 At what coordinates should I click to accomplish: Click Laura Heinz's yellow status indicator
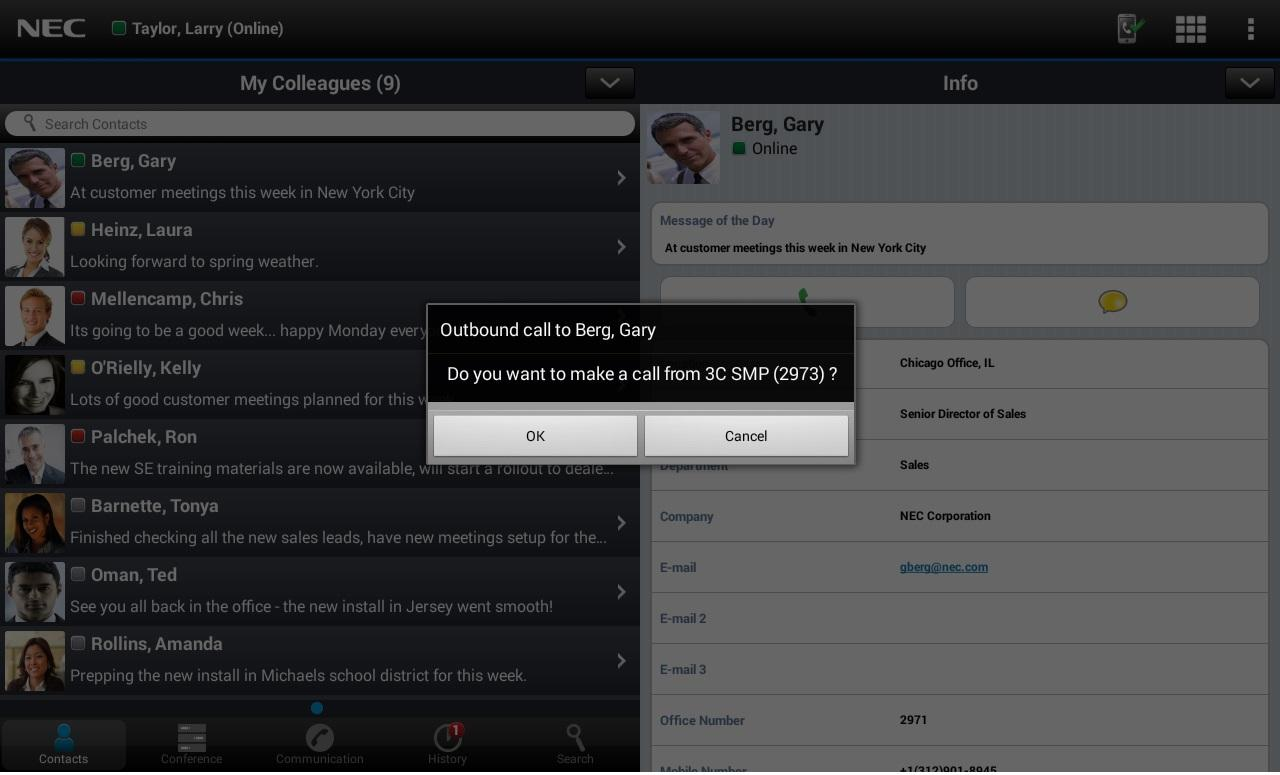click(78, 229)
